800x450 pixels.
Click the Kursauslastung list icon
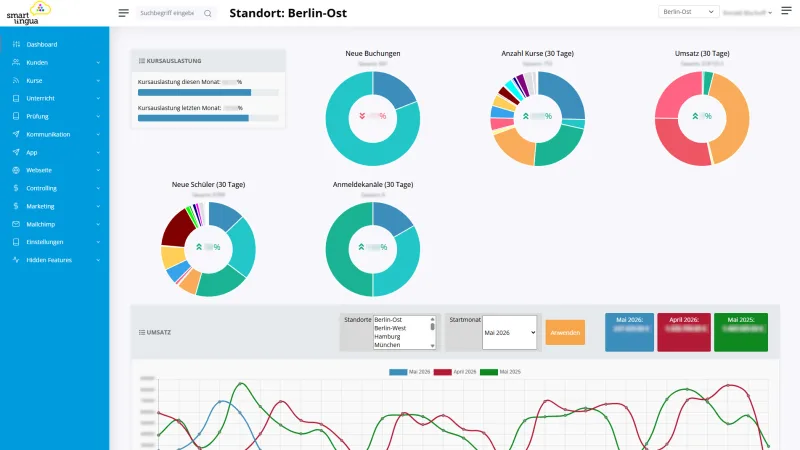142,61
